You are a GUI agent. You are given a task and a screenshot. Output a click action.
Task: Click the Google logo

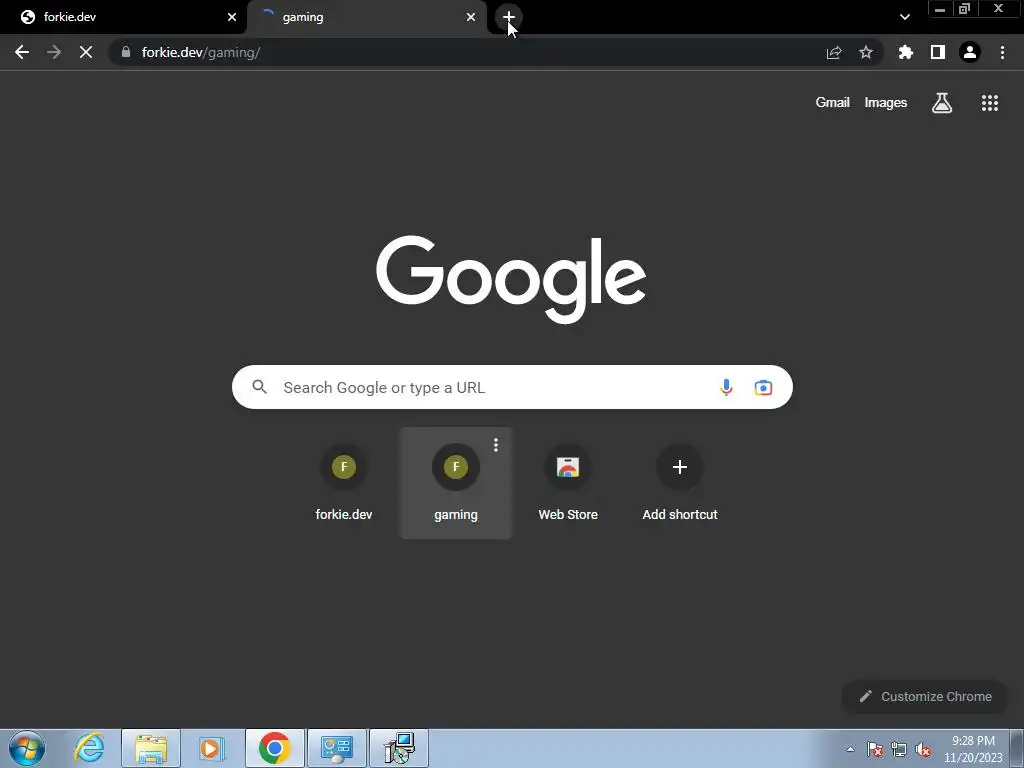(x=511, y=280)
